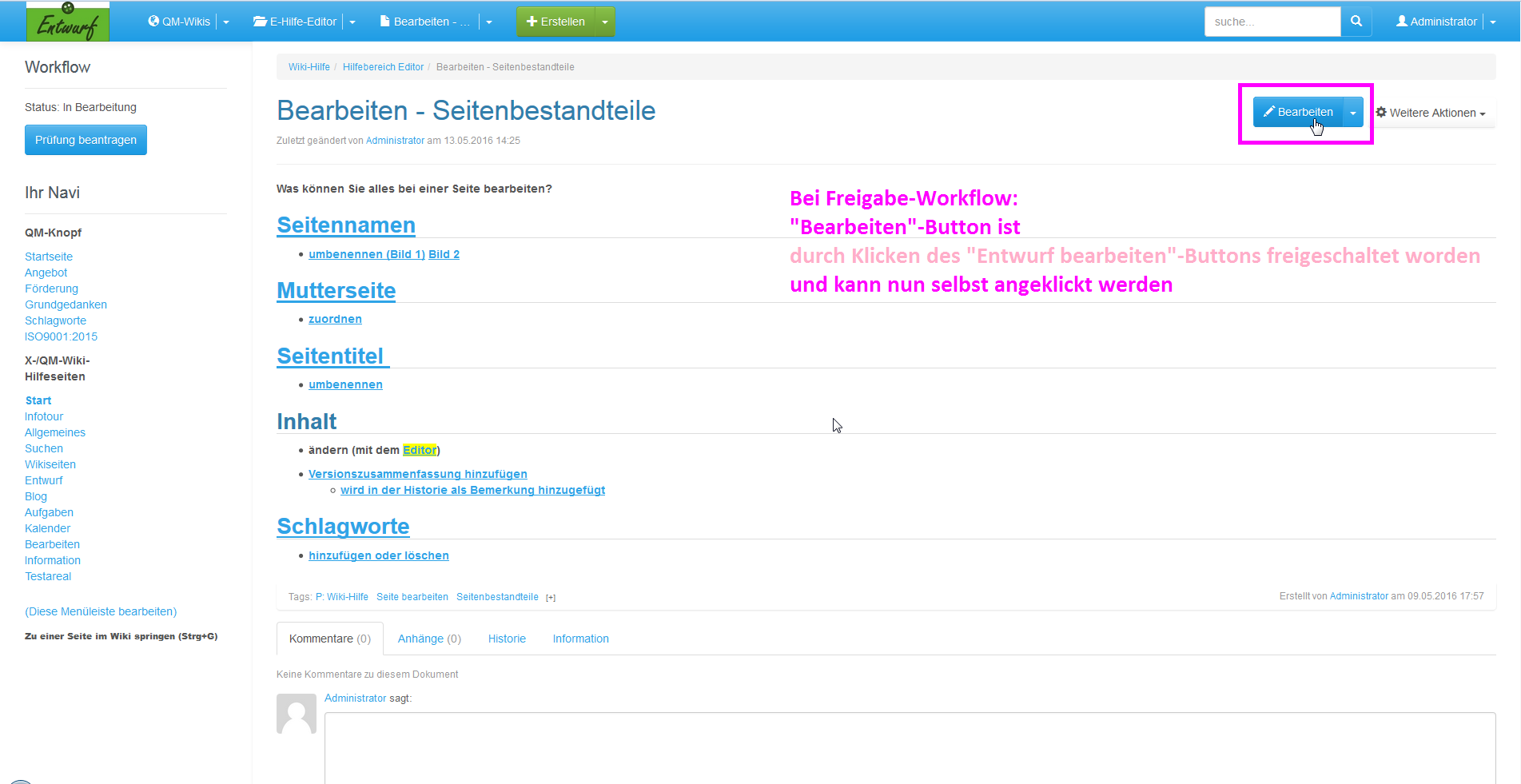Click the blue Bearbeiten page button

click(1297, 113)
